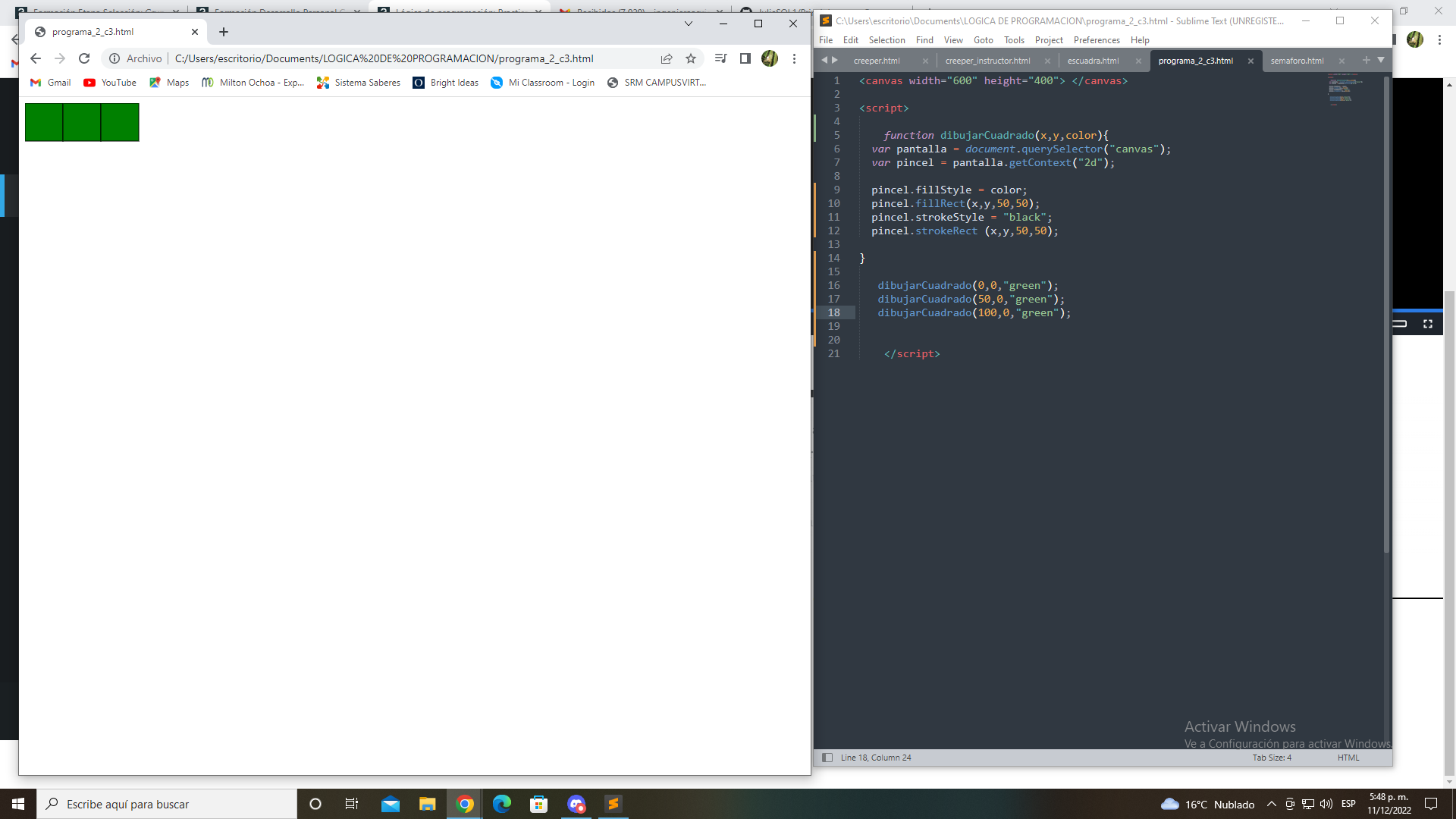Click the Chrome address bar URL
1456x819 pixels.
[x=384, y=58]
